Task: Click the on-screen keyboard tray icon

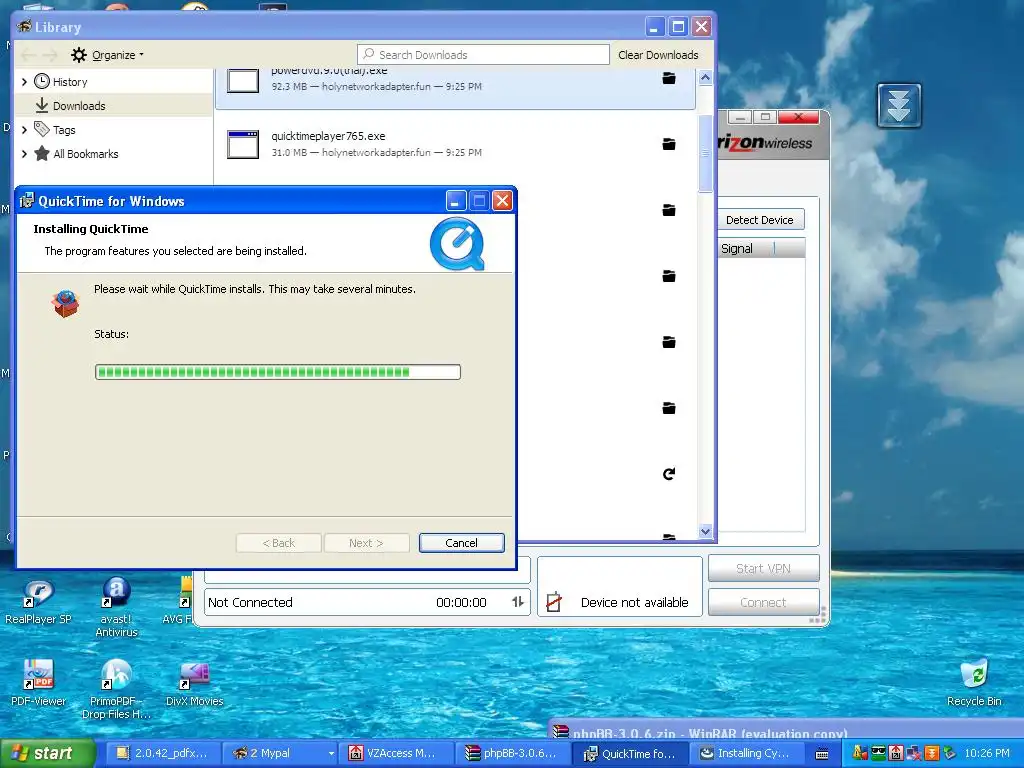Action: coord(822,754)
